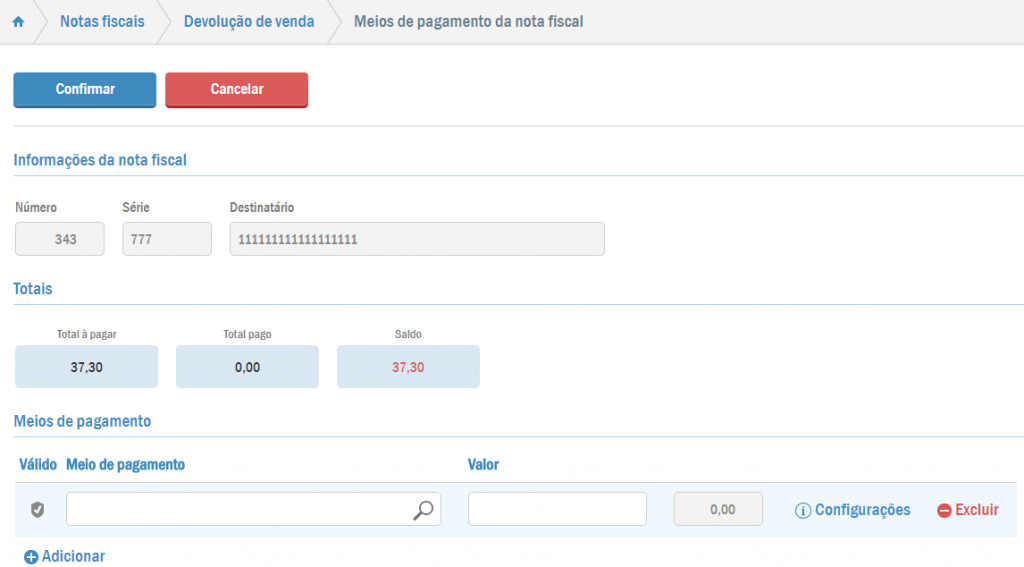The image size is (1024, 567).
Task: Click the Total pago value box
Action: (x=247, y=367)
